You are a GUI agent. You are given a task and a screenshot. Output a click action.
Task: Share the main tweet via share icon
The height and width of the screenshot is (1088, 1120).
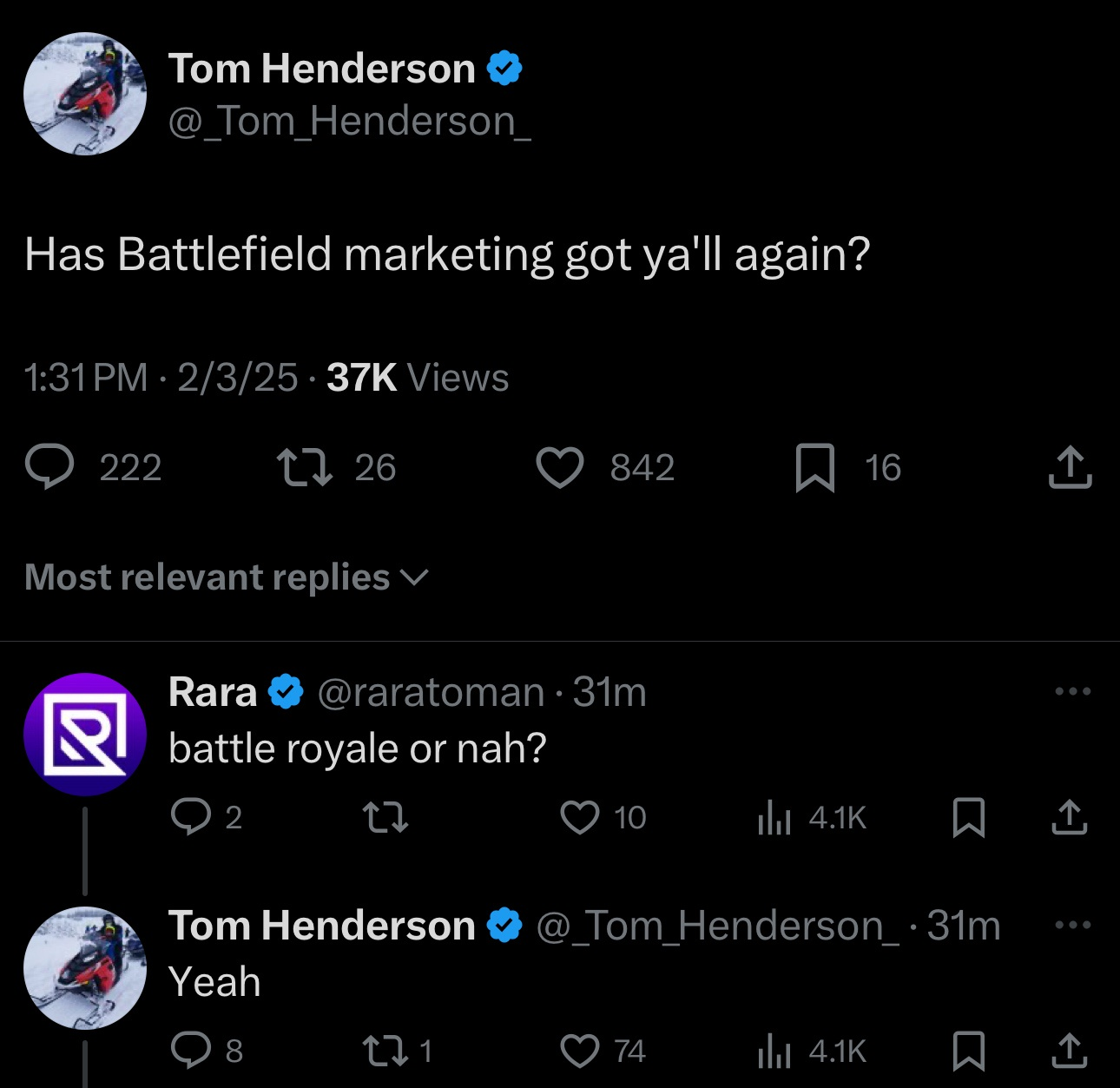tap(1070, 467)
